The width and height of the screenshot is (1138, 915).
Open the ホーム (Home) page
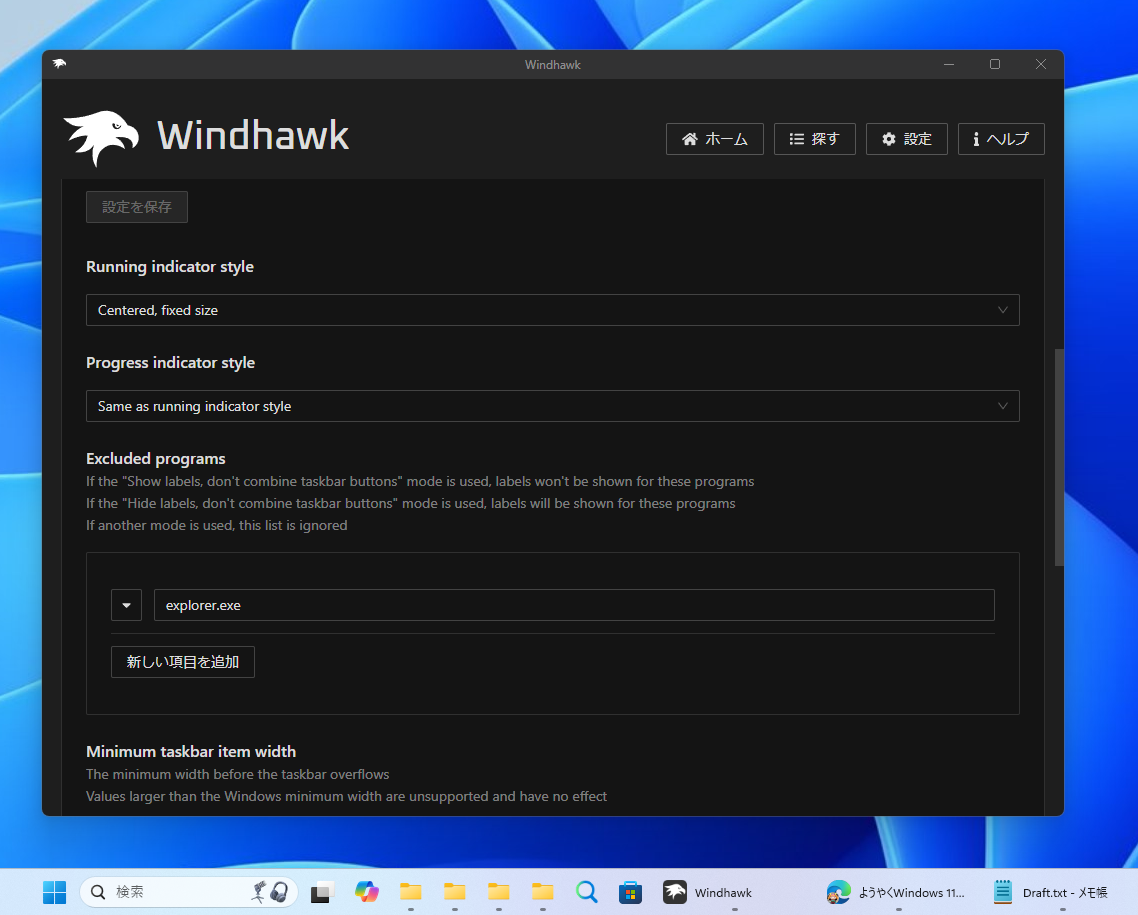[x=714, y=139]
